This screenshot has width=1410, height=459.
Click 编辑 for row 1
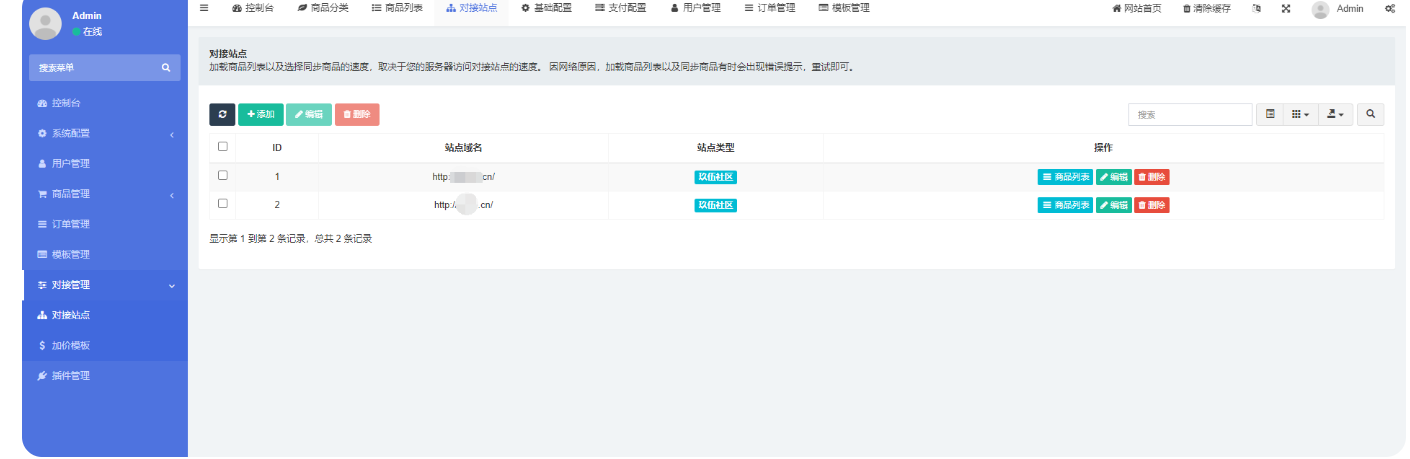pyautogui.click(x=1114, y=177)
